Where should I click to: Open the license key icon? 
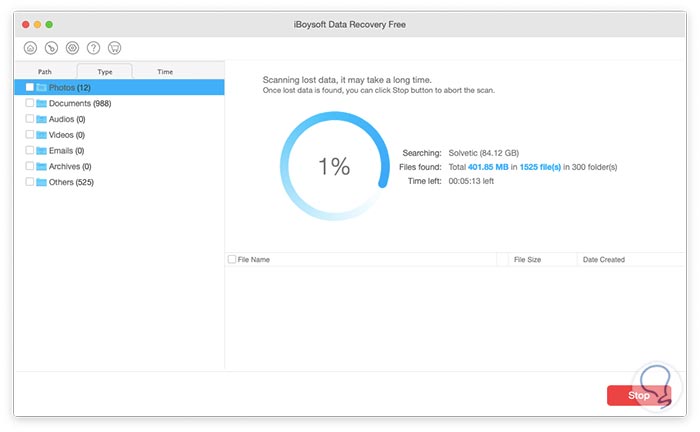tap(51, 47)
